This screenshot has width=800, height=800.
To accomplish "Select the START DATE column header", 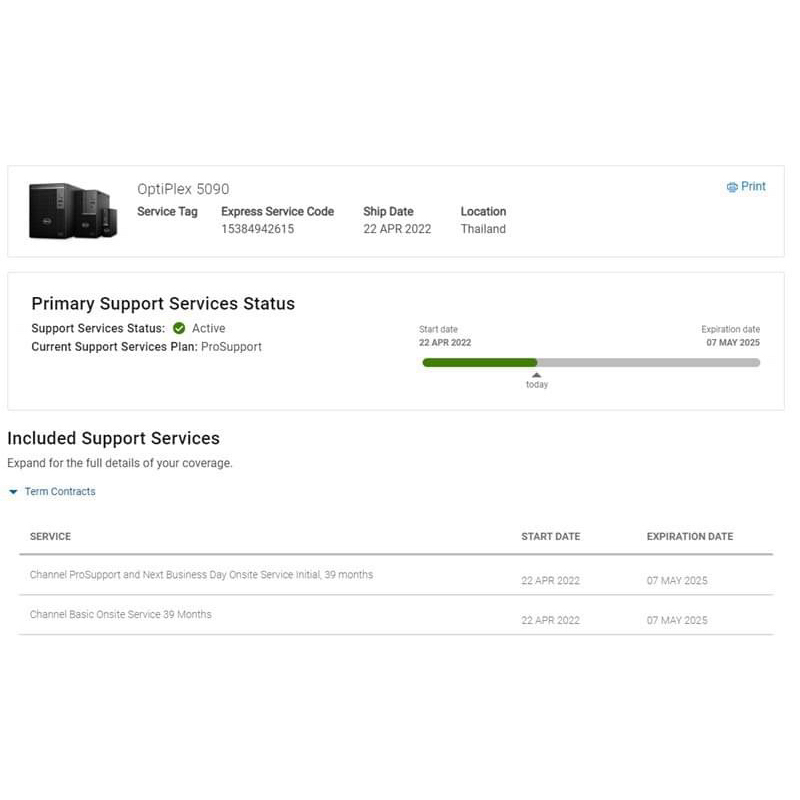I will (550, 537).
